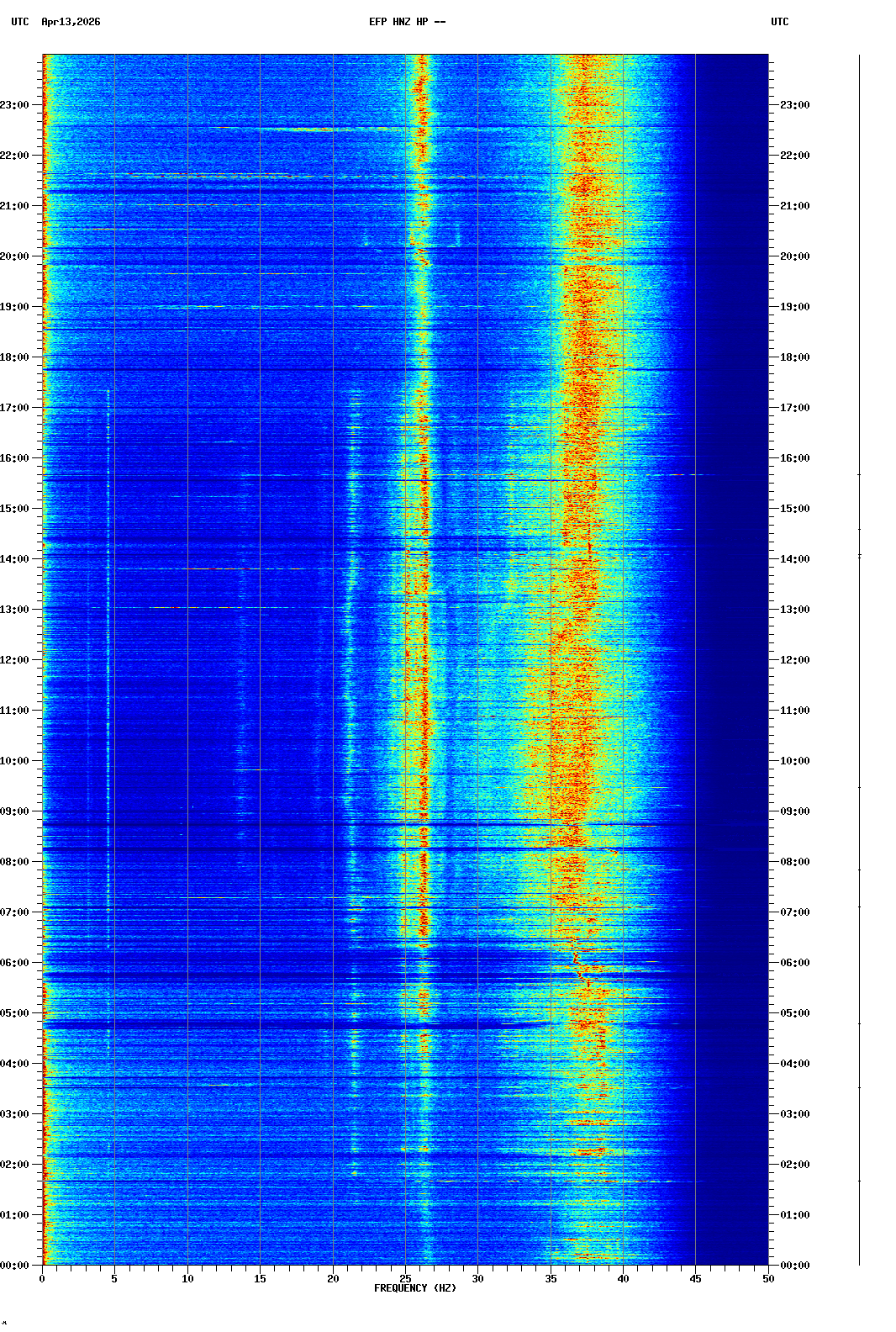Image resolution: width=896 pixels, height=1332 pixels.
Task: Click the UTC label in top-right corner
Action: click(779, 22)
